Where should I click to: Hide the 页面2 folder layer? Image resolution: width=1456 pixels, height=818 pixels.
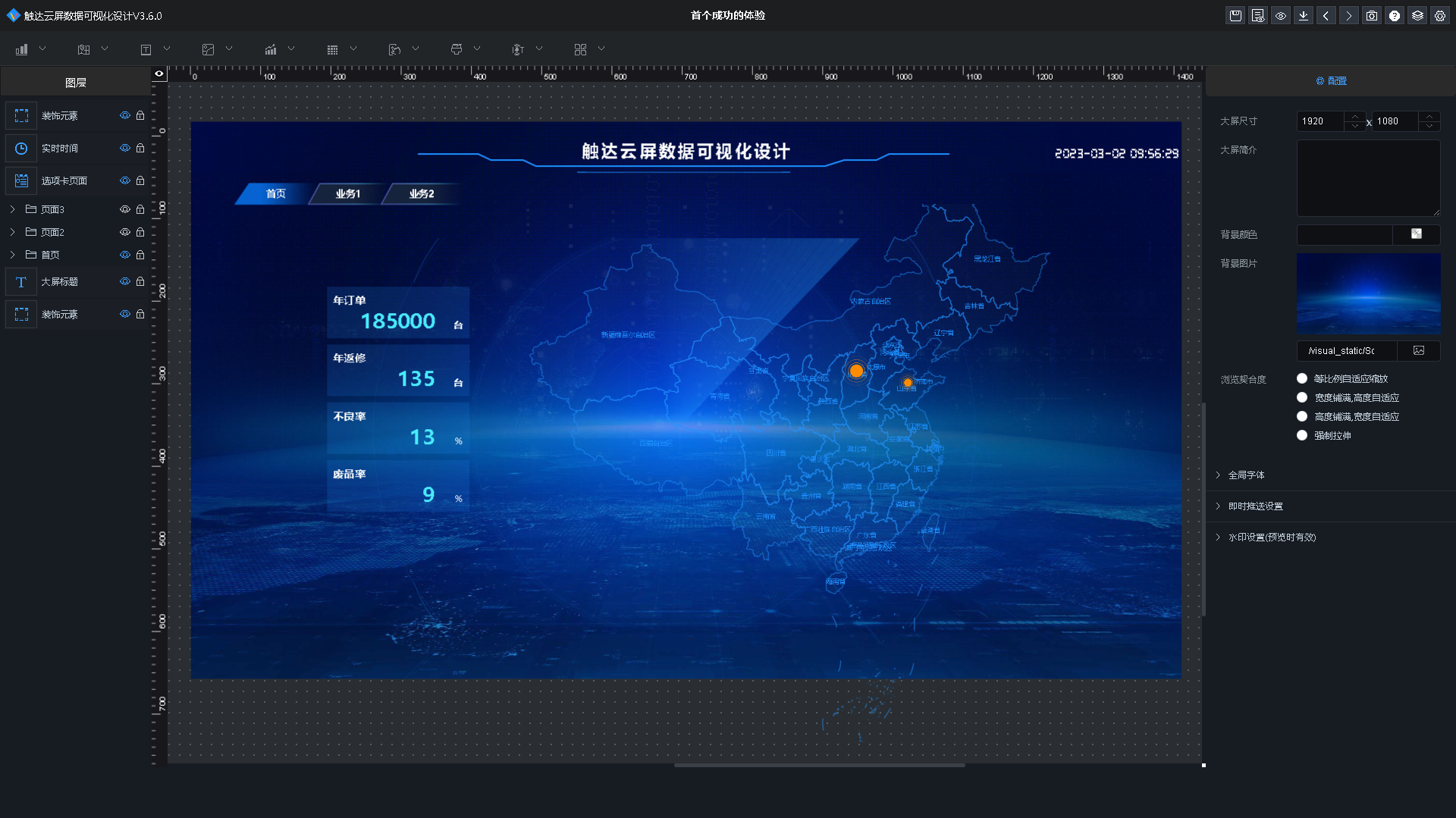pos(125,232)
